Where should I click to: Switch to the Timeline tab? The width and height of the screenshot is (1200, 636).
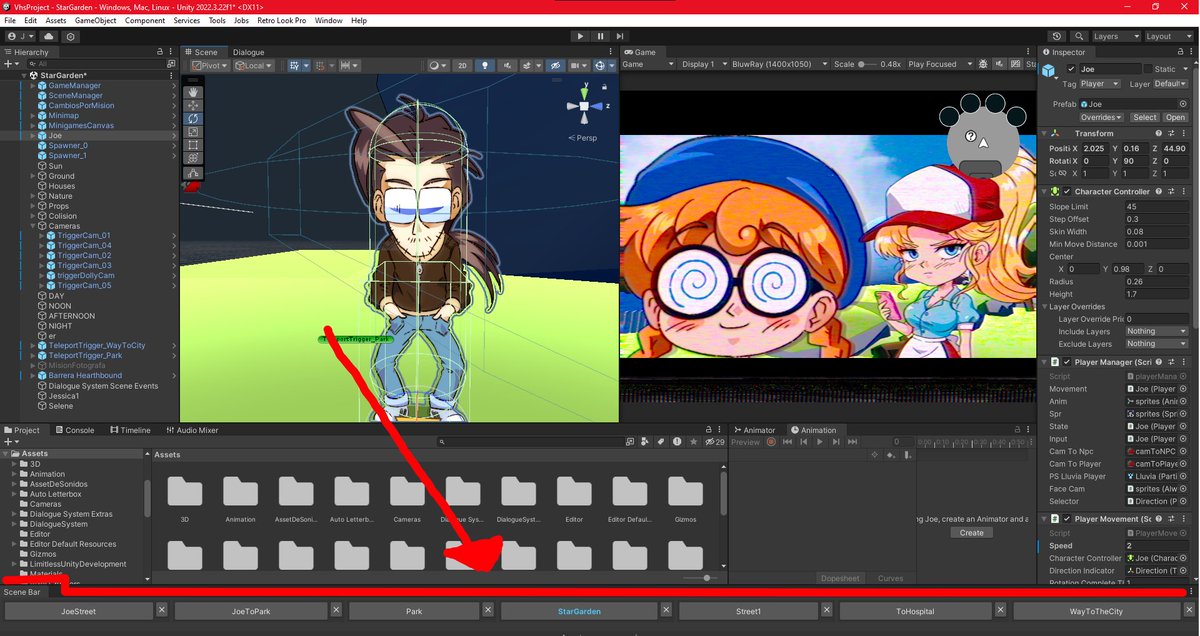(x=130, y=430)
